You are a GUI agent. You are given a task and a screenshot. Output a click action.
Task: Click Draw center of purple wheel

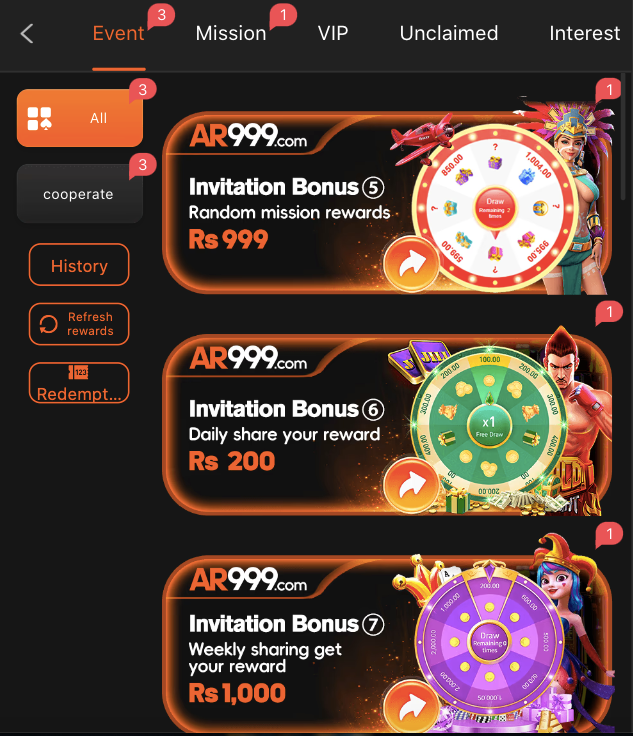(489, 642)
